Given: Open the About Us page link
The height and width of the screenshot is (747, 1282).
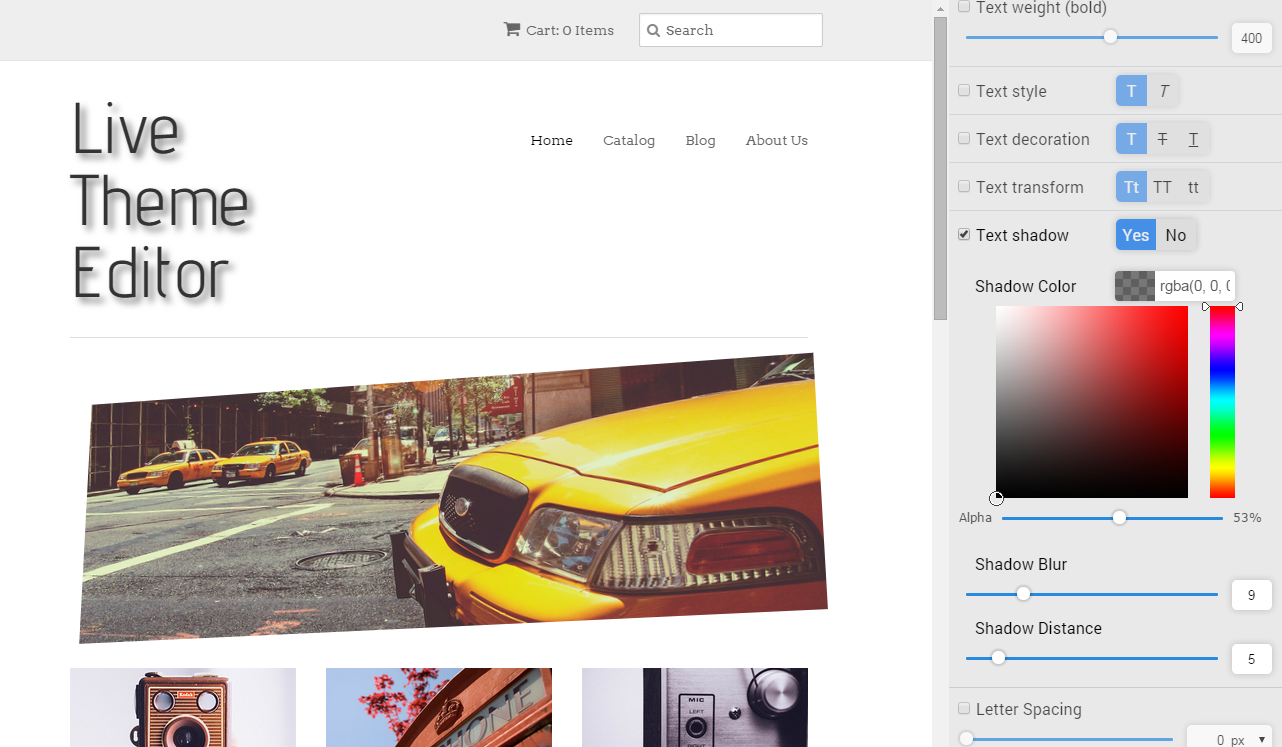Looking at the screenshot, I should click(x=776, y=140).
